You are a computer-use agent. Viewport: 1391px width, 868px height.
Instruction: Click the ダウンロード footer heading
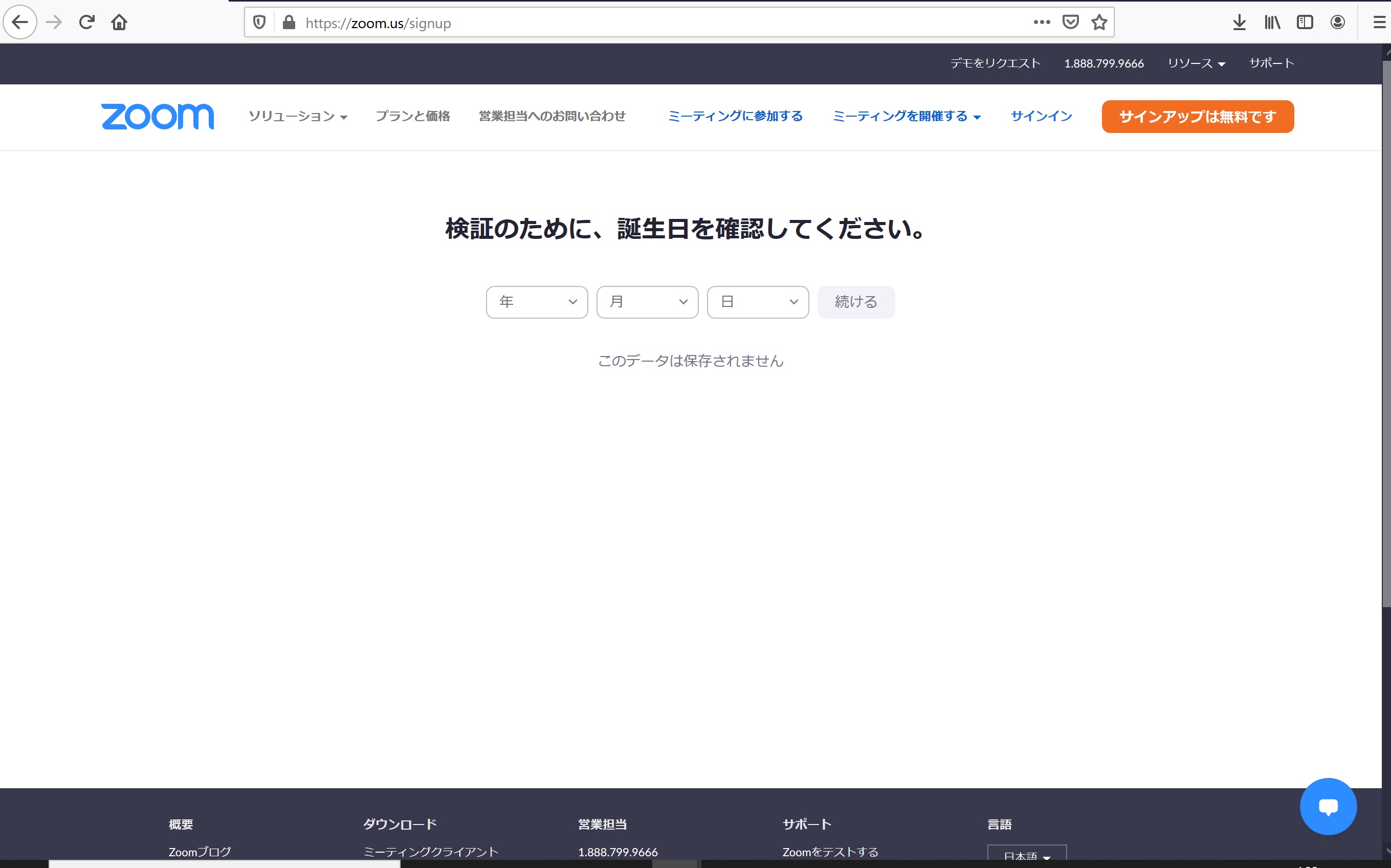click(x=400, y=825)
